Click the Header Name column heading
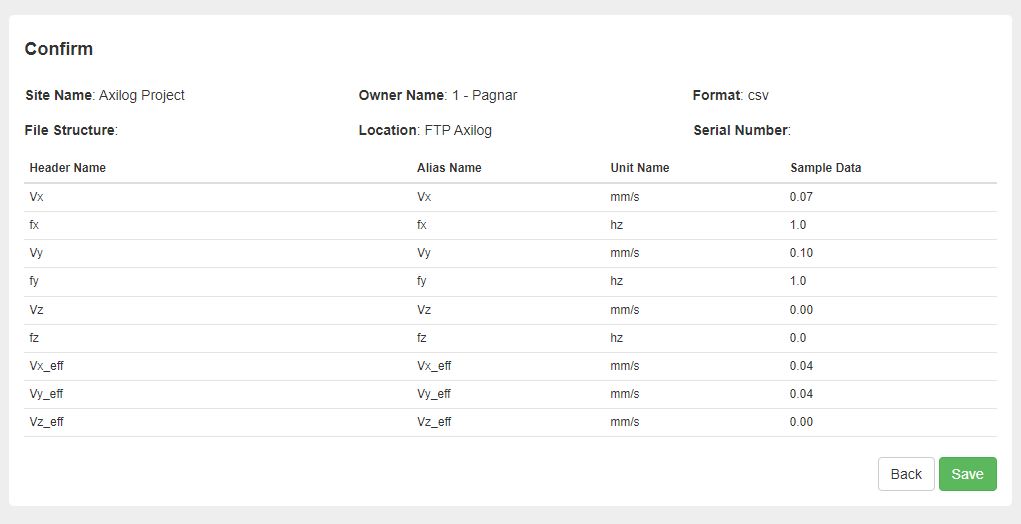This screenshot has width=1021, height=524. coord(68,168)
